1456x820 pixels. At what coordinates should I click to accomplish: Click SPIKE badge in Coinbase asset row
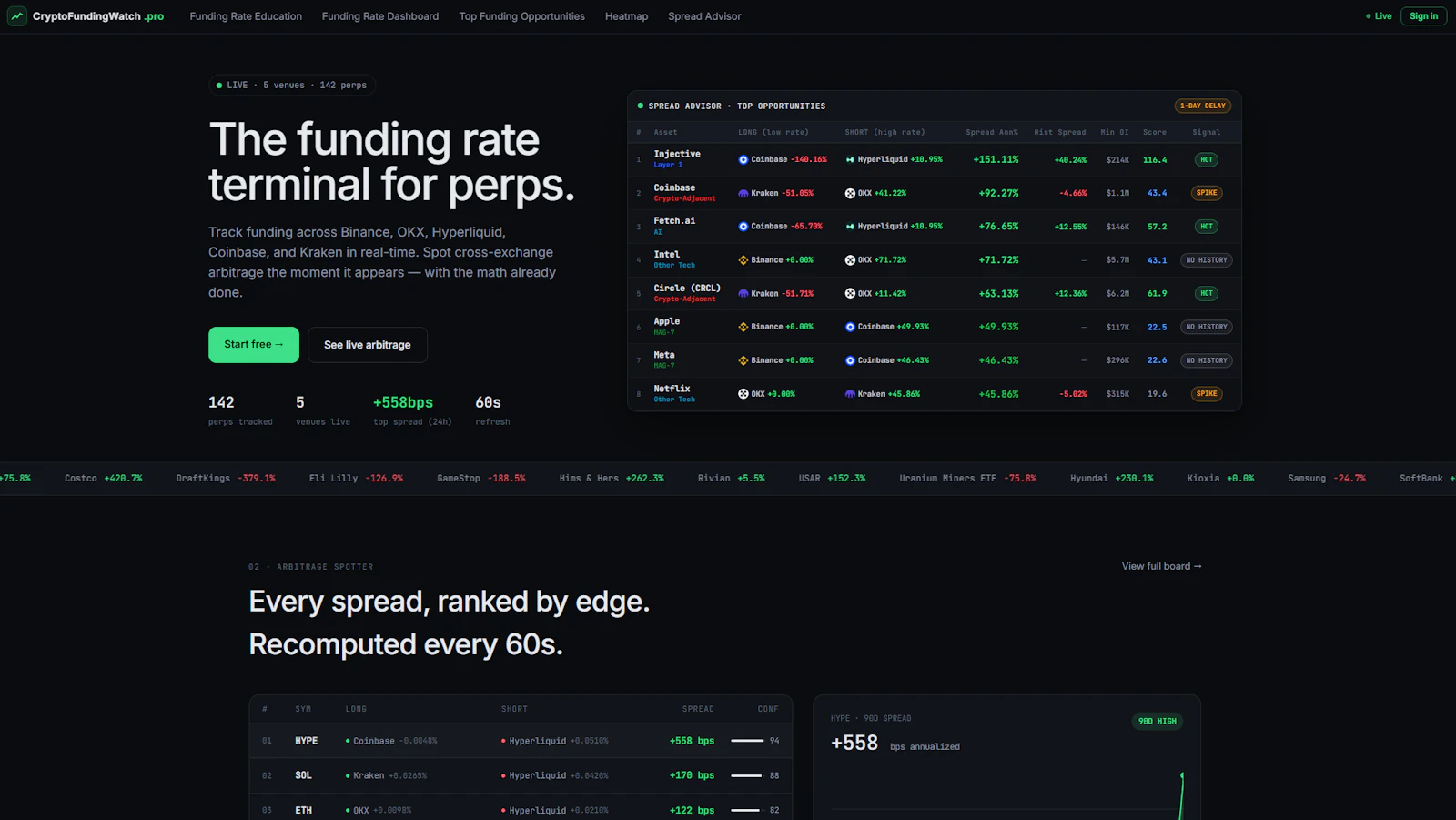coord(1207,193)
